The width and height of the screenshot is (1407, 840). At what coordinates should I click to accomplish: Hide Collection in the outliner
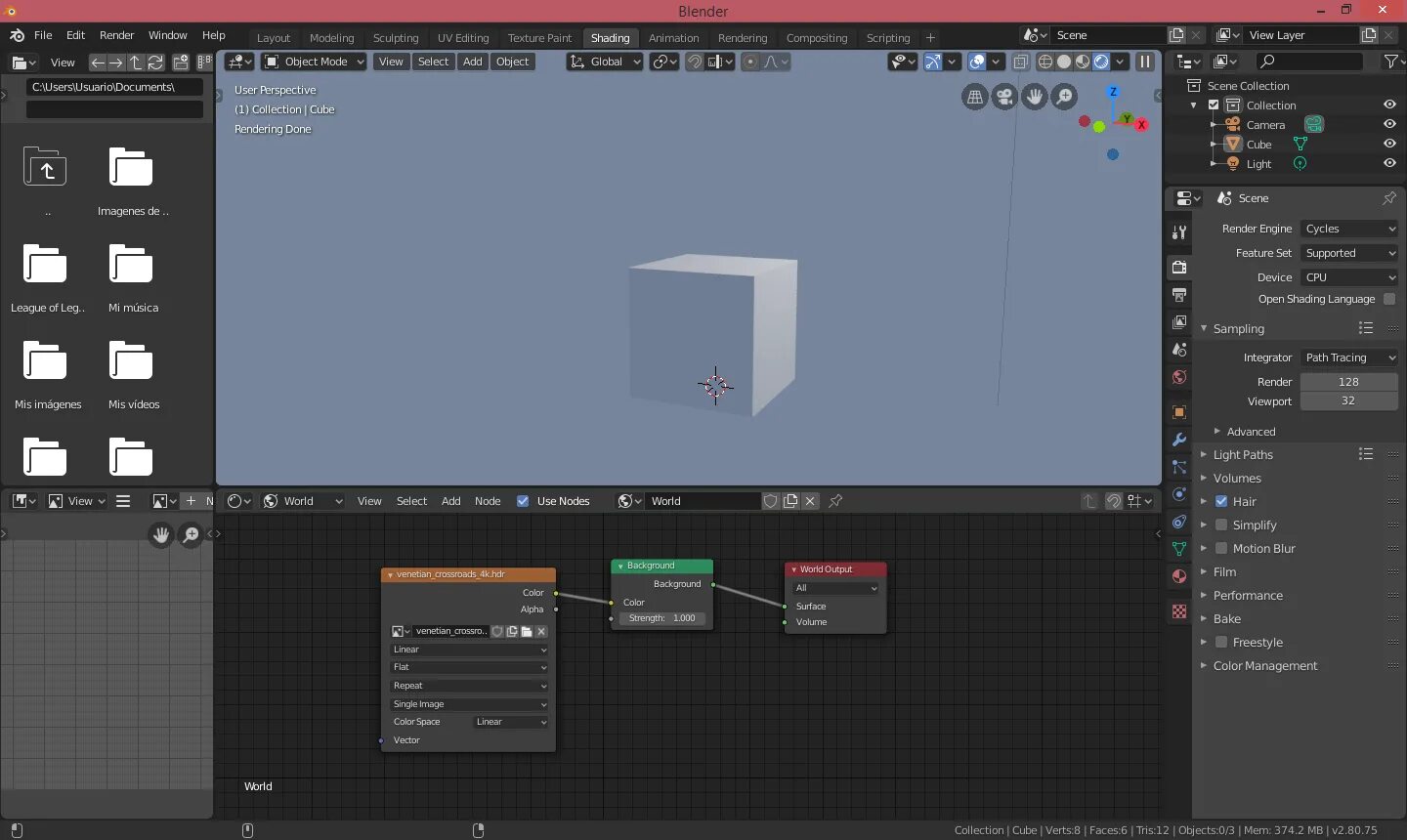point(1389,105)
